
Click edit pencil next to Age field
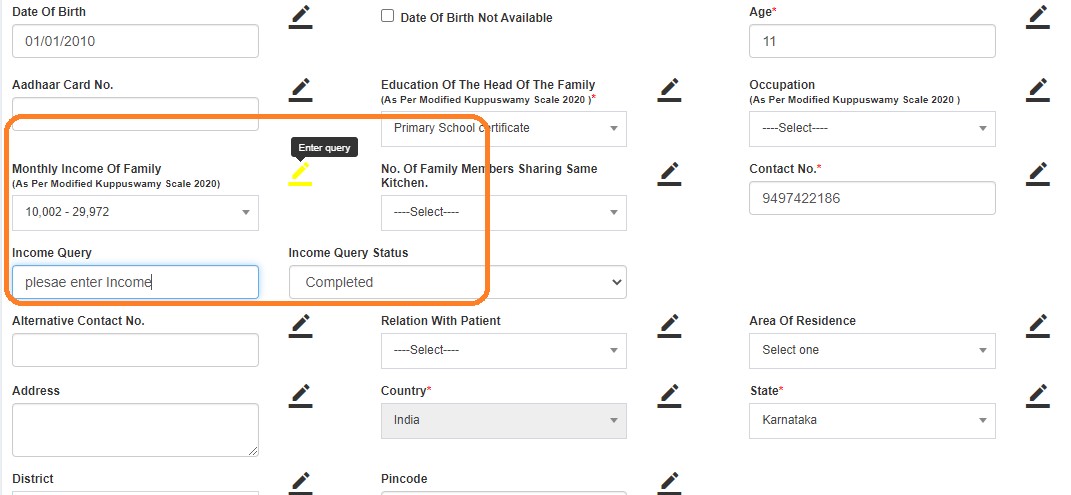click(x=1037, y=16)
